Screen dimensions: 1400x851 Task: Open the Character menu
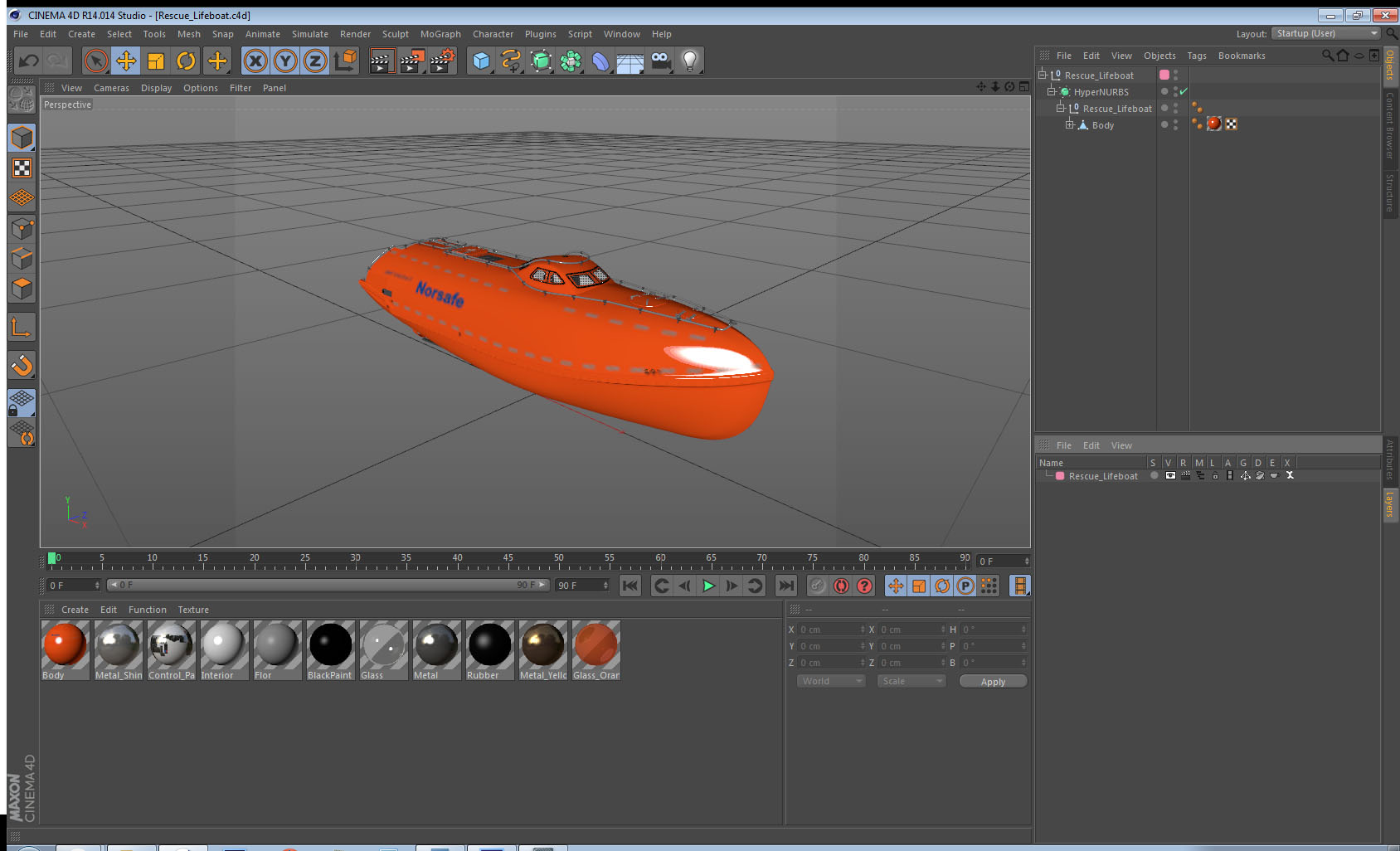click(x=493, y=34)
